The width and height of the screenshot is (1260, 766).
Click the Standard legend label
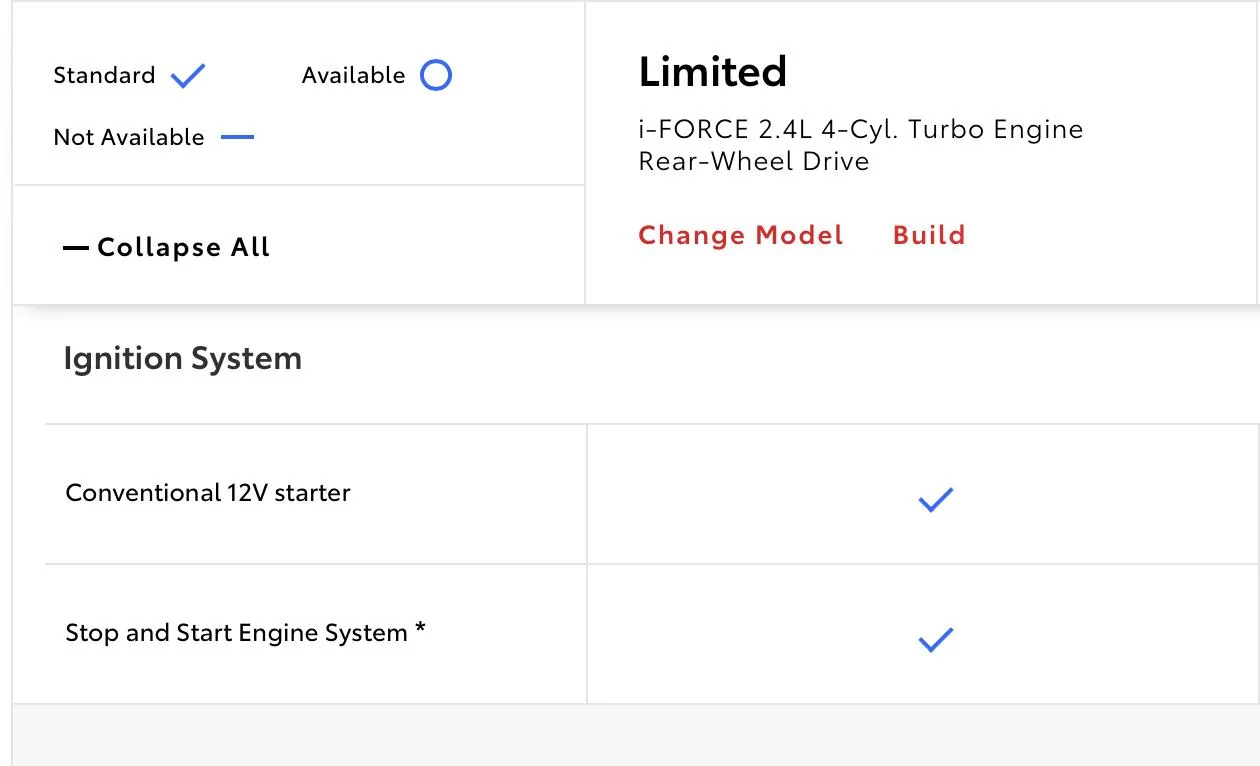104,76
